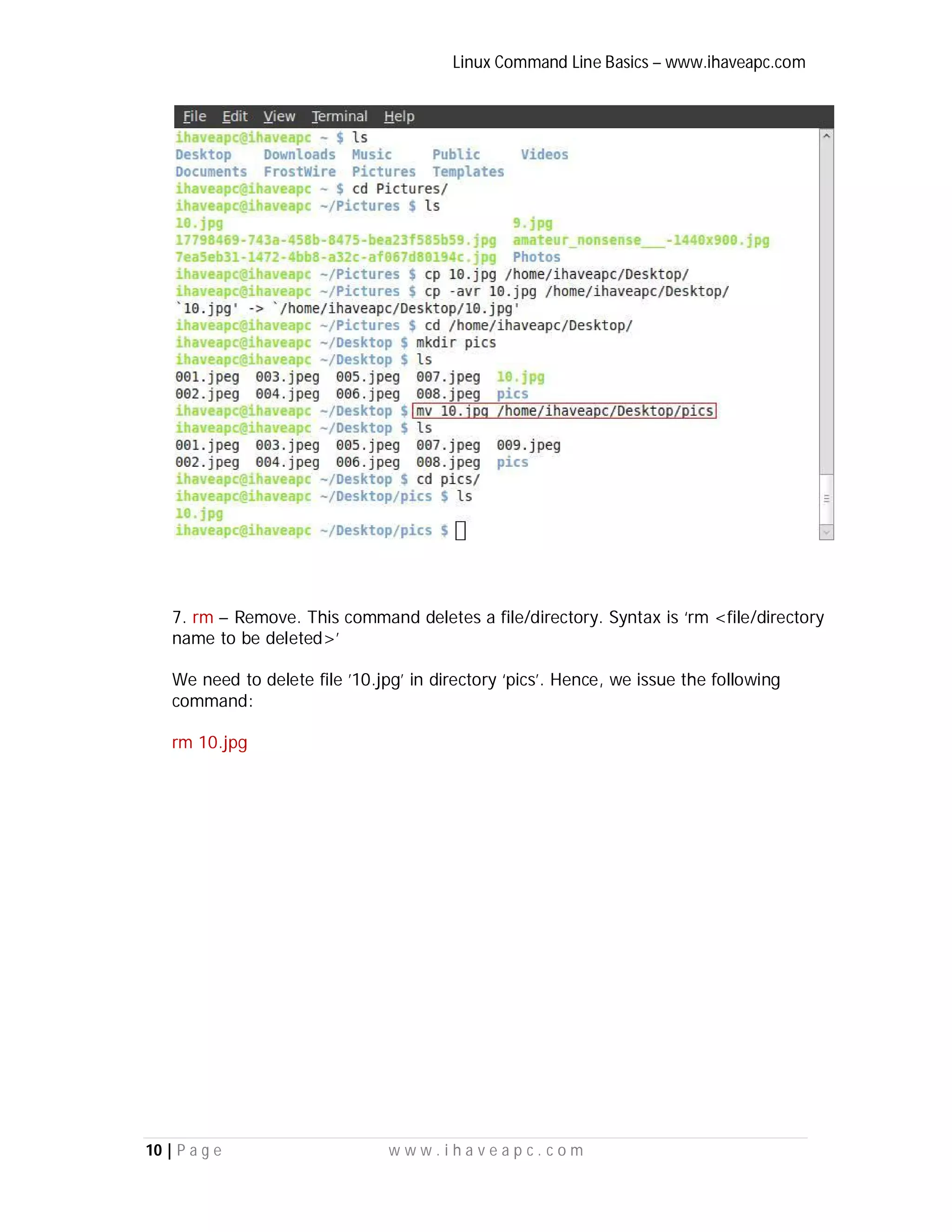Screen dimensions: 952x1232
Task: Open the Edit menu in terminal
Action: tap(235, 116)
